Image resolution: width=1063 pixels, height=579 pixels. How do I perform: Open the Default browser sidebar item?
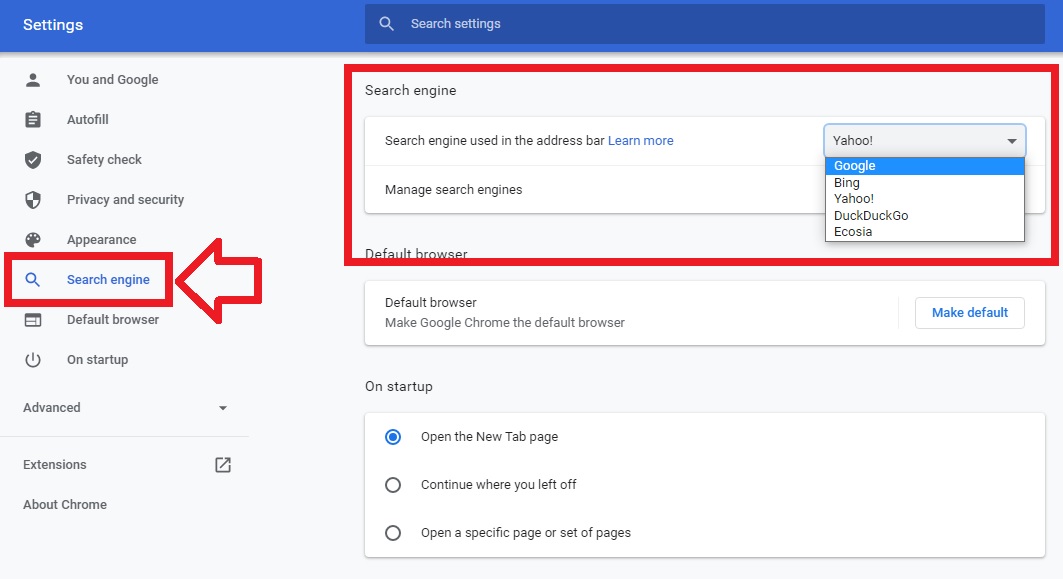tap(113, 320)
